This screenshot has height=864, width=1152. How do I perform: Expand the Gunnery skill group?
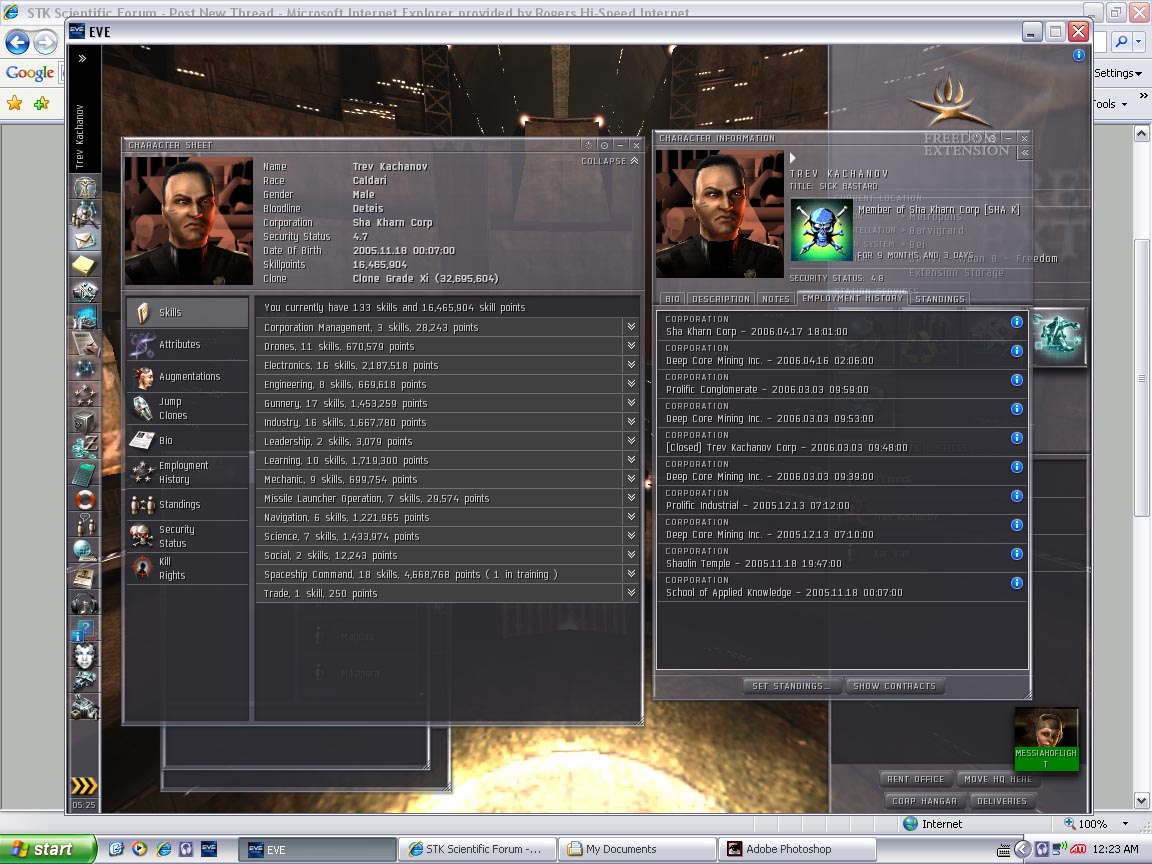(x=631, y=403)
